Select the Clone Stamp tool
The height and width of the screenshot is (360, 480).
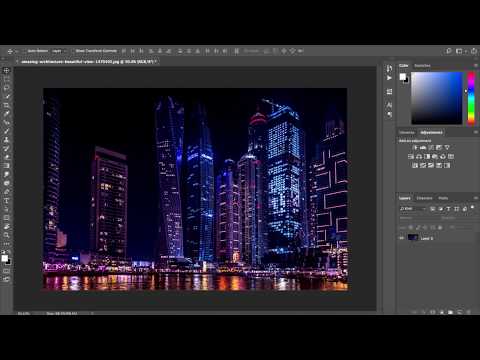(x=6, y=140)
